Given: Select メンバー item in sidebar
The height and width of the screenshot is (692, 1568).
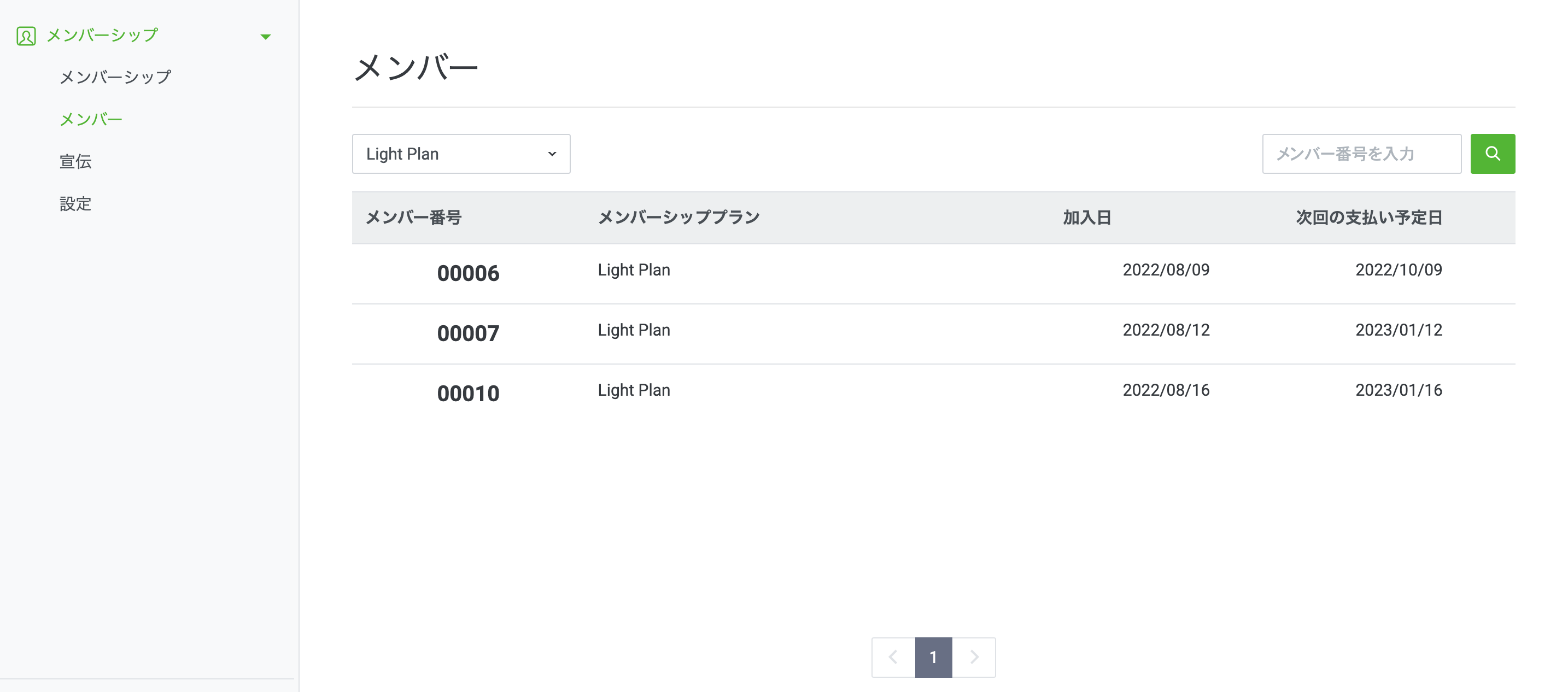Looking at the screenshot, I should (91, 119).
